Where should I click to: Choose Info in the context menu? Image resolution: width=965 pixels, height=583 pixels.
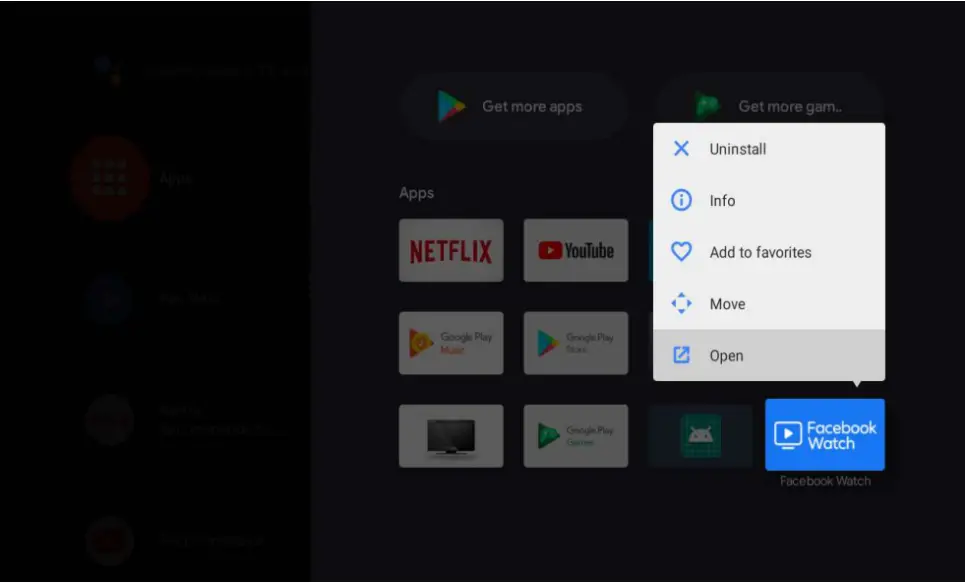[723, 200]
